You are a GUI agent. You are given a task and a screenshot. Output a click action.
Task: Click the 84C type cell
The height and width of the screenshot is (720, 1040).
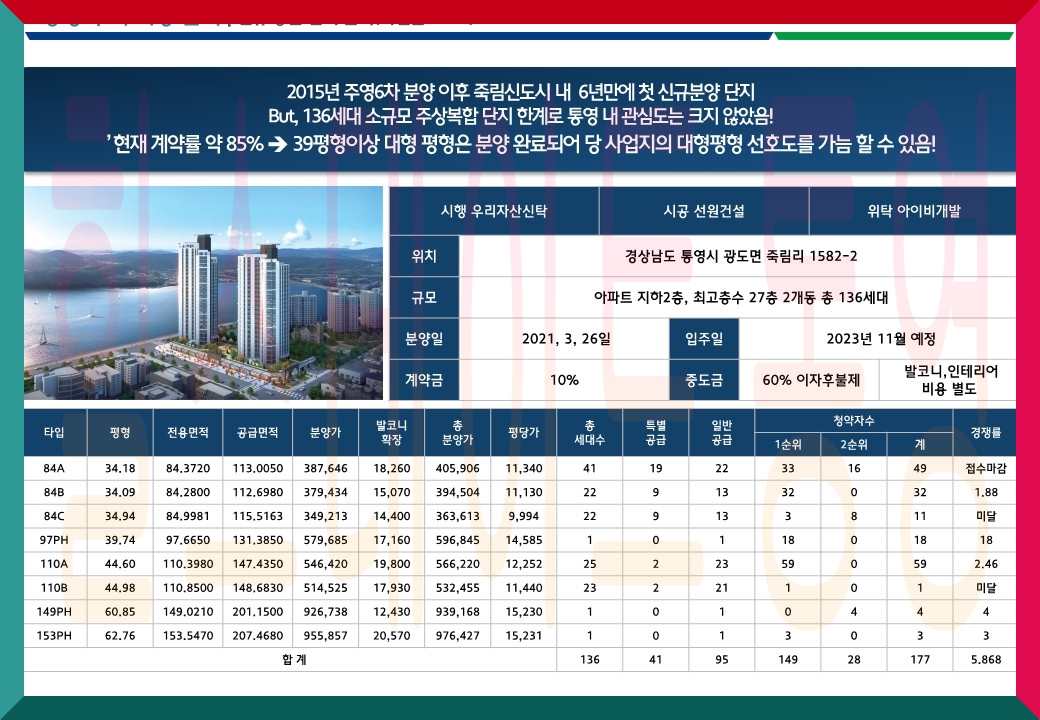[x=54, y=516]
